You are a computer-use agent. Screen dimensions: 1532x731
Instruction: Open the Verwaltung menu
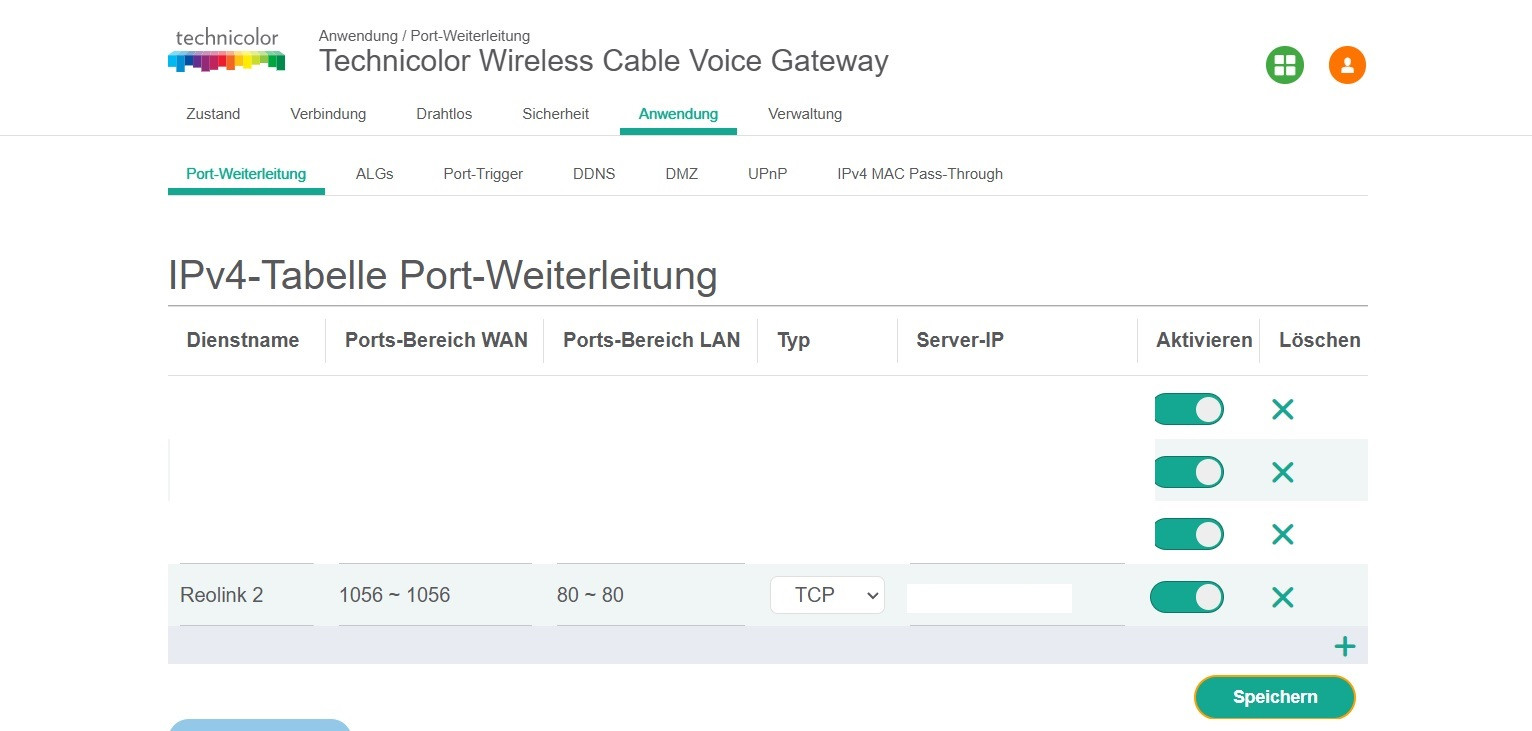(x=804, y=114)
